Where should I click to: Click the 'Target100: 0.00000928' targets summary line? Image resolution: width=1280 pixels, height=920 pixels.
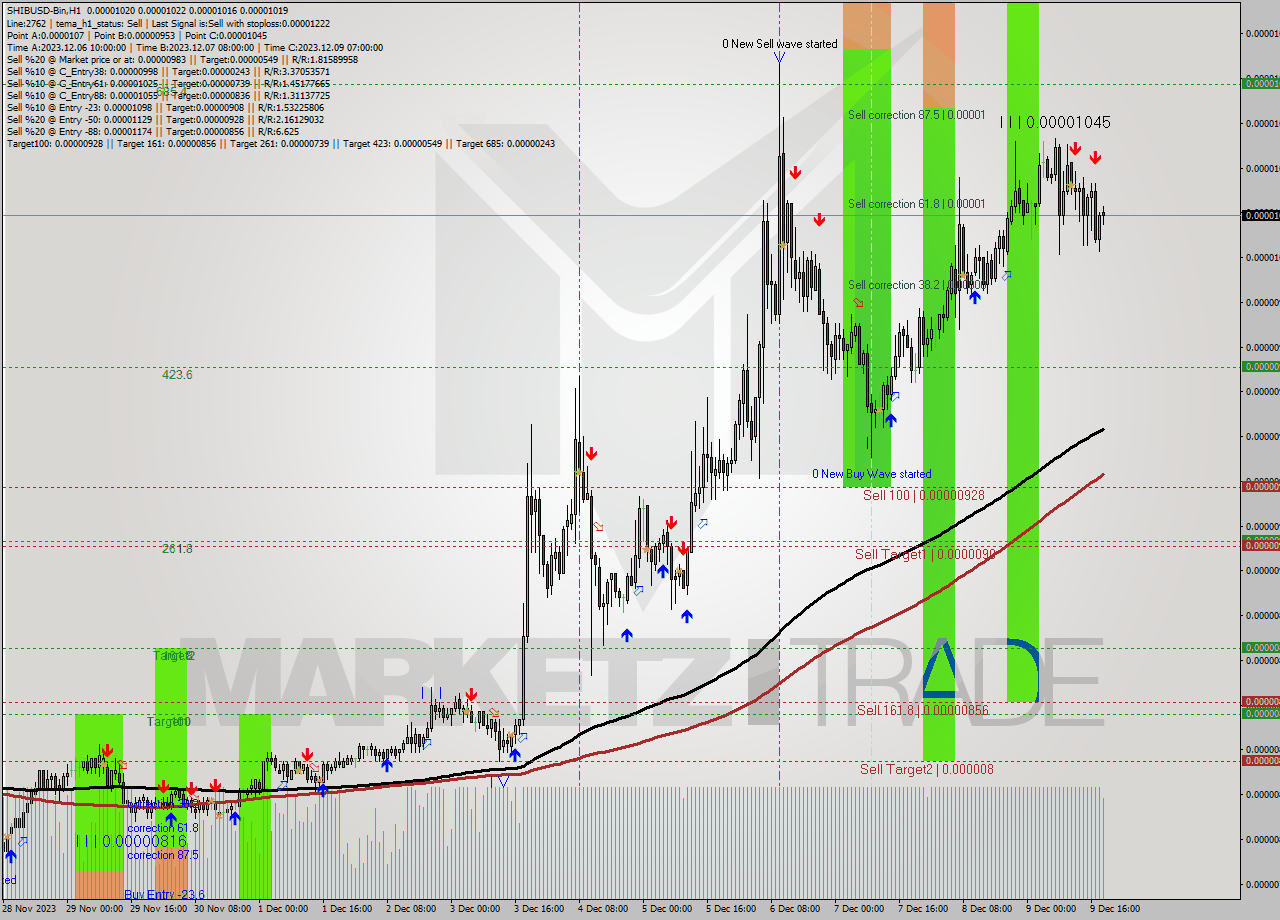pyautogui.click(x=280, y=143)
